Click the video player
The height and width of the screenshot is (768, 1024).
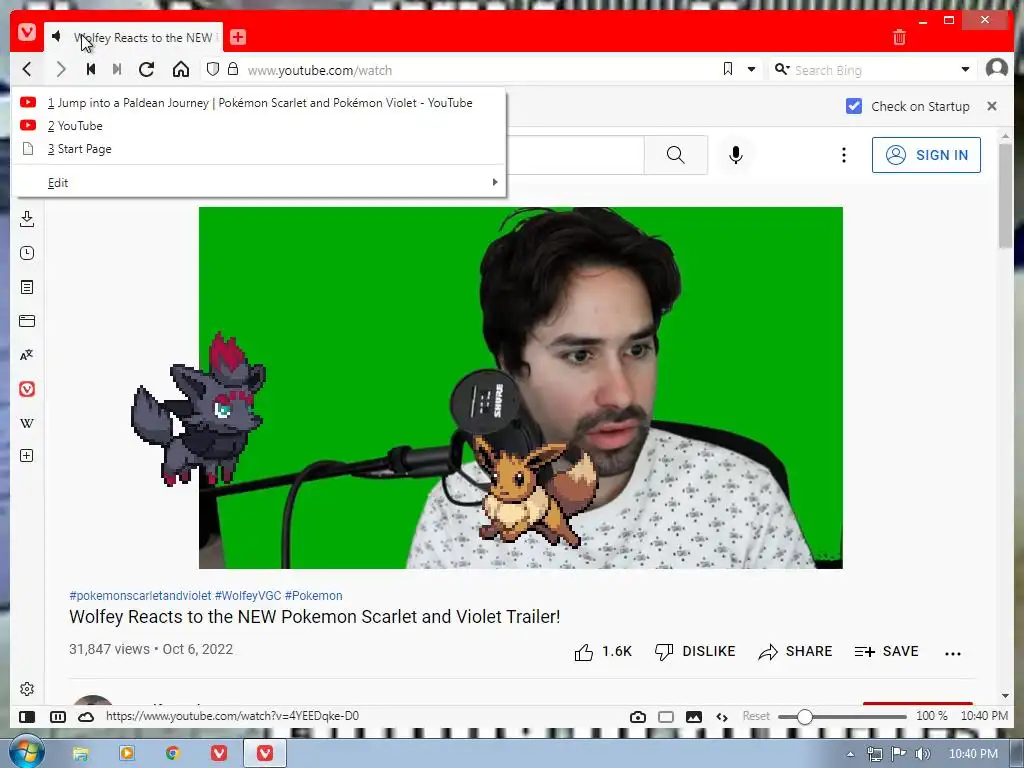pos(520,388)
